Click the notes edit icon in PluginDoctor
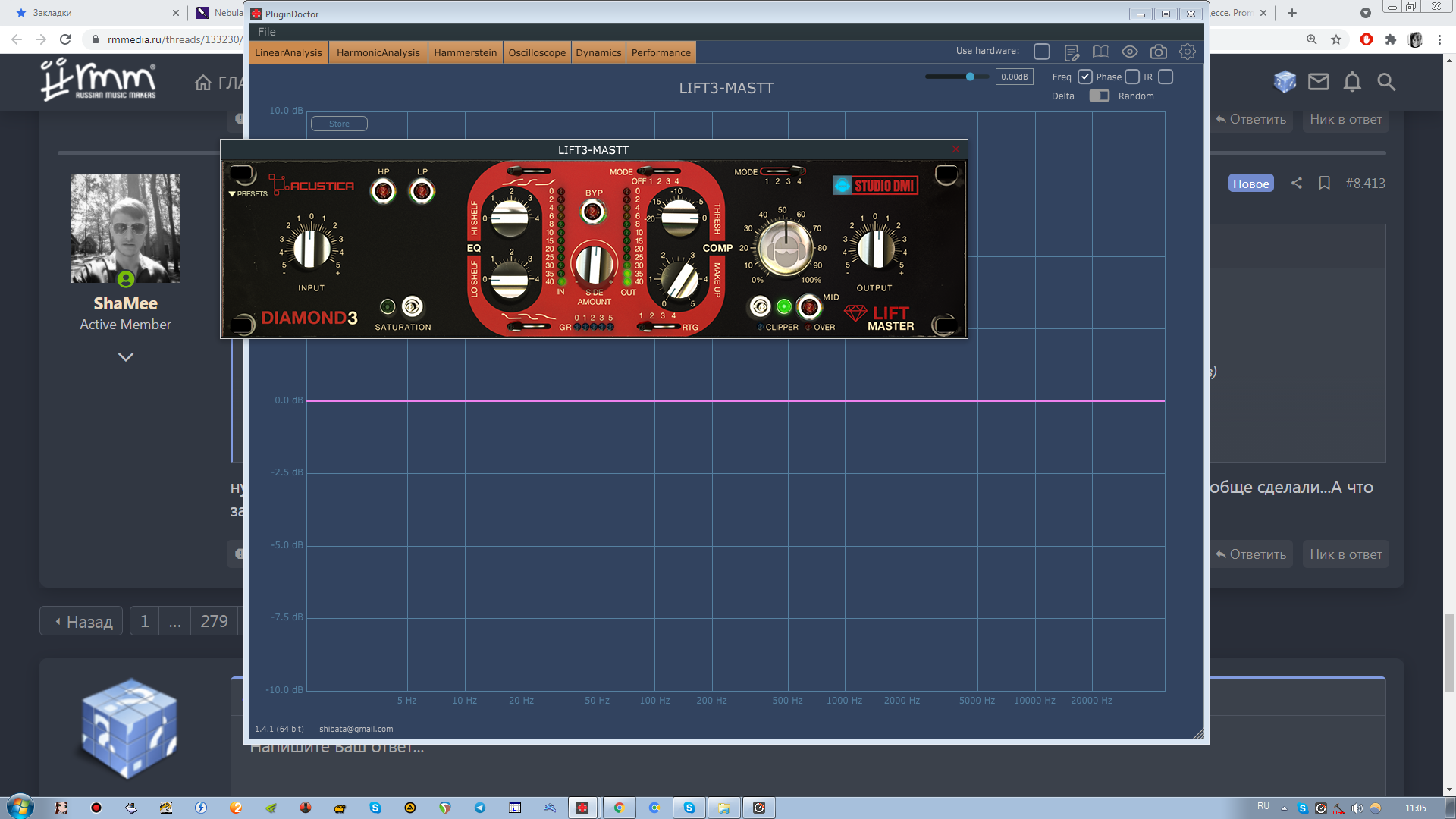1456x819 pixels. tap(1071, 52)
